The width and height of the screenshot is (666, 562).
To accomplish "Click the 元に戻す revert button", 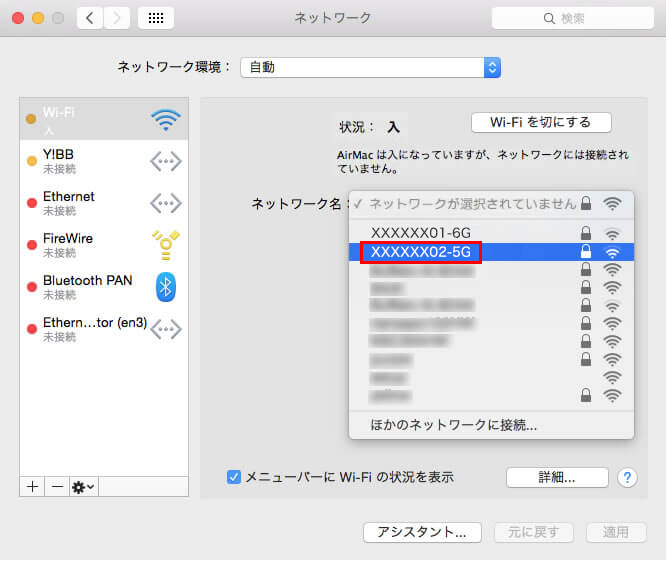I will (534, 532).
